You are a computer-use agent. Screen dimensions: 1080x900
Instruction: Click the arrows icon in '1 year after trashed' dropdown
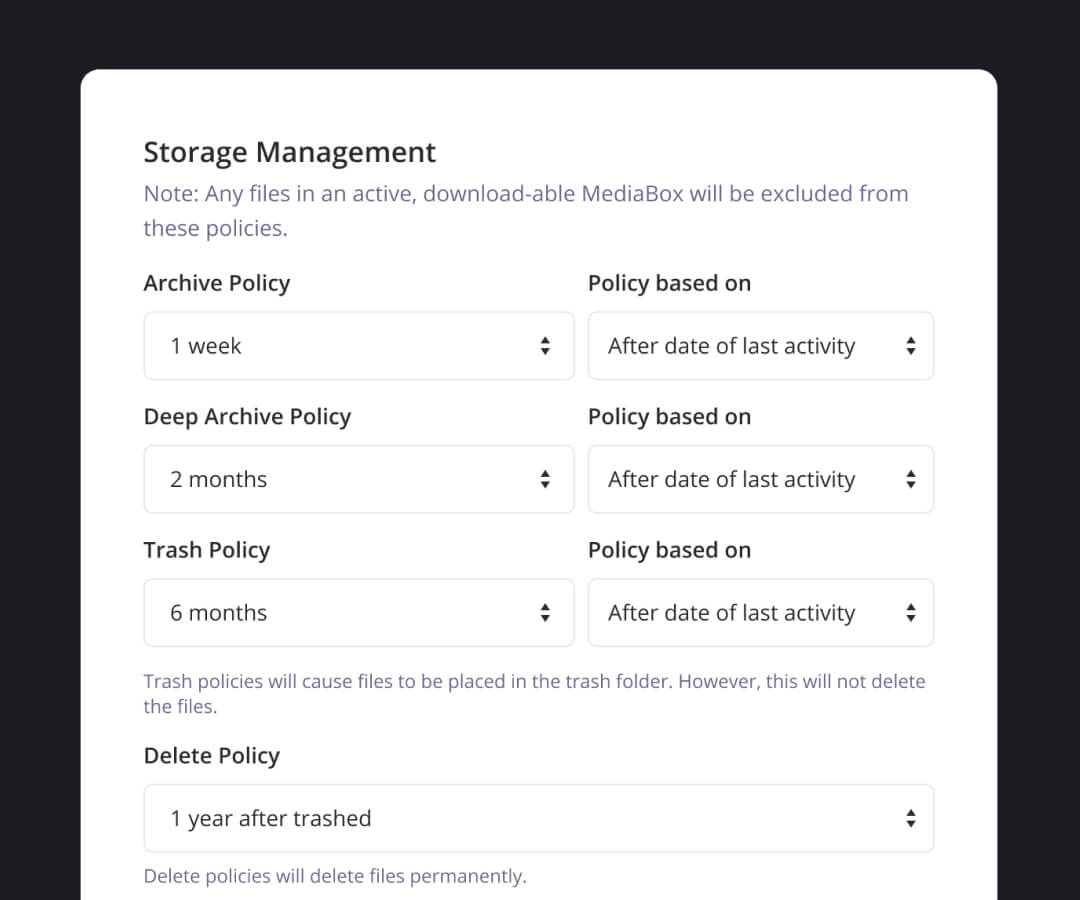pos(910,818)
